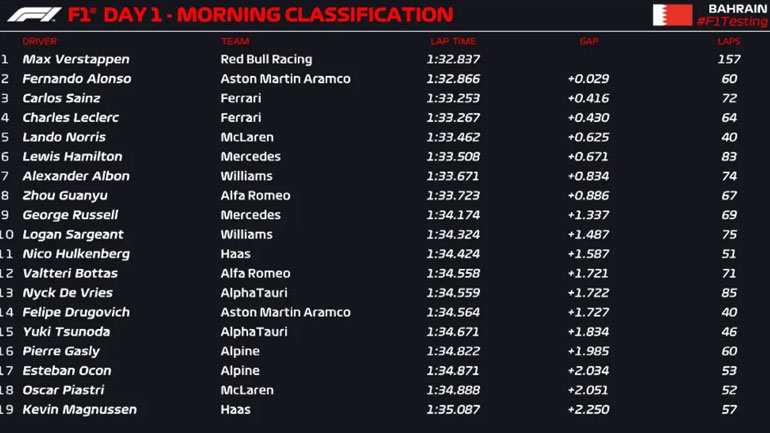The width and height of the screenshot is (770, 433).
Task: Click on Fernando Alonso's name
Action: [77, 79]
